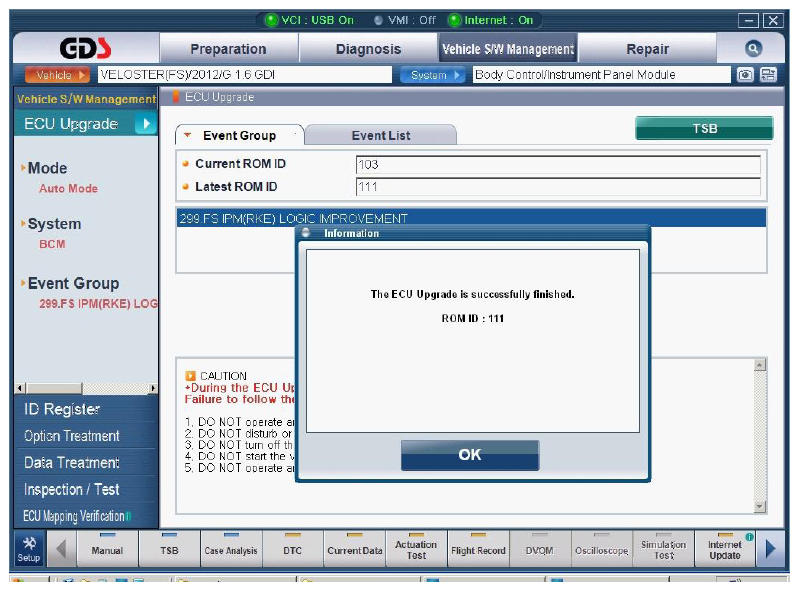
Task: Click the vehicle name VELOSTER field
Action: [245, 75]
